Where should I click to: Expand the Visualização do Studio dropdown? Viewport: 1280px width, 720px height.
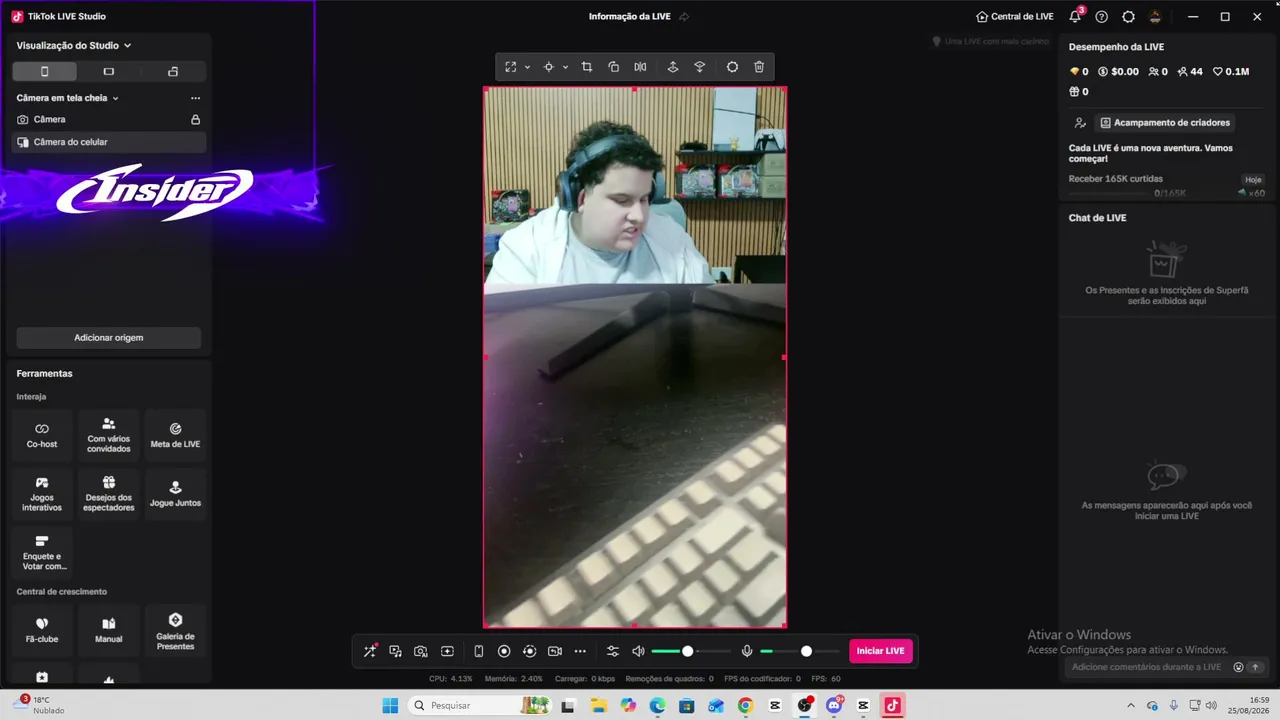coord(74,45)
